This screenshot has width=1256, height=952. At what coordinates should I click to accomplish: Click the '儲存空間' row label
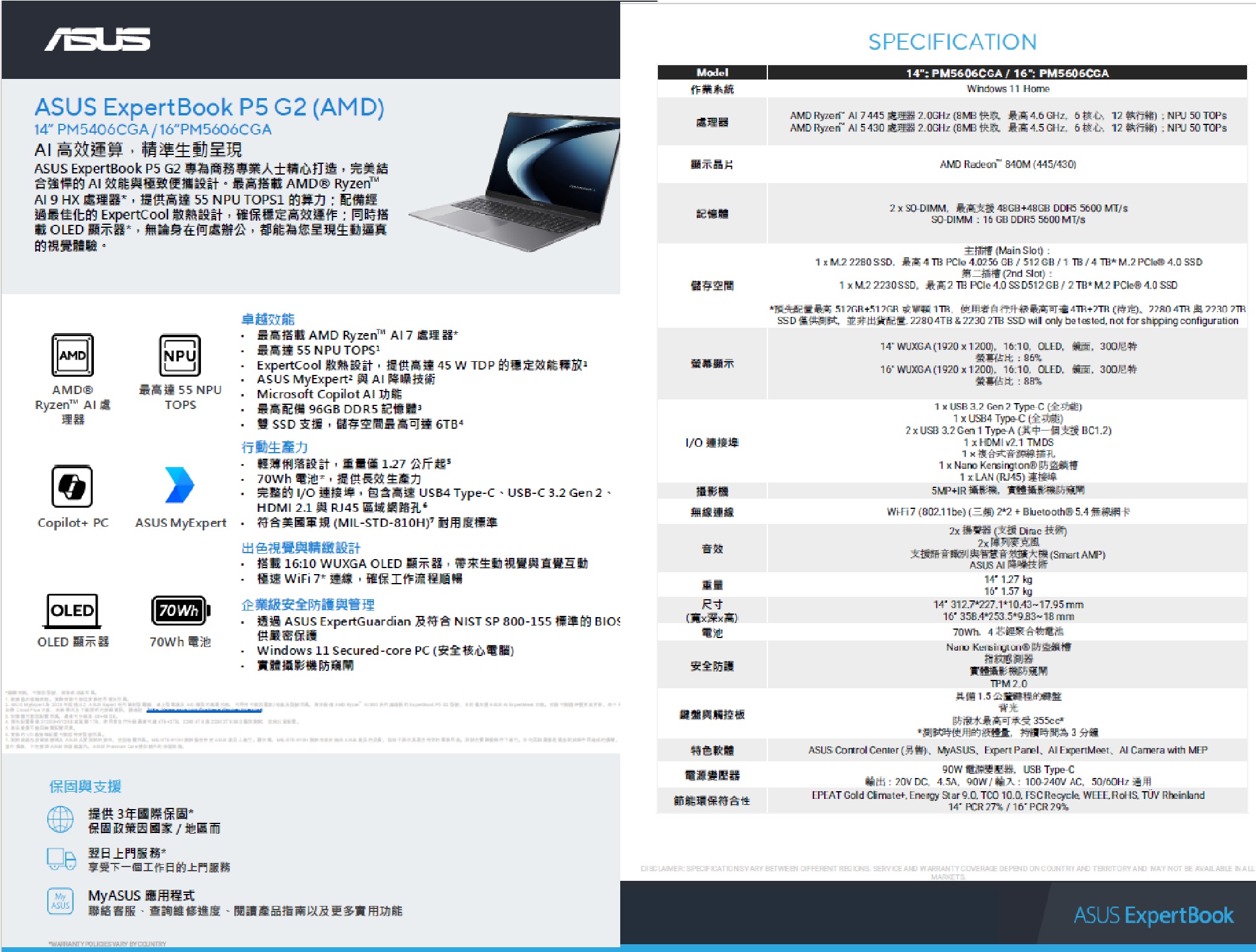point(712,286)
